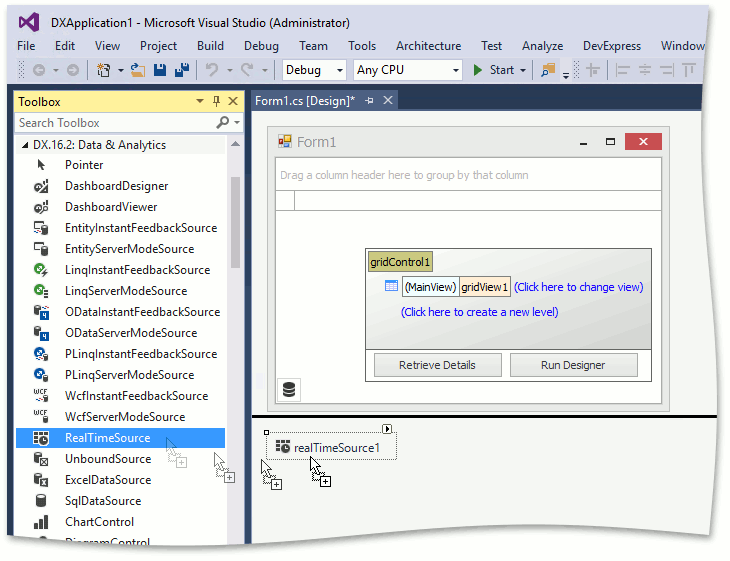
Task: Open the Any CPU platform dropdown
Action: coord(455,70)
